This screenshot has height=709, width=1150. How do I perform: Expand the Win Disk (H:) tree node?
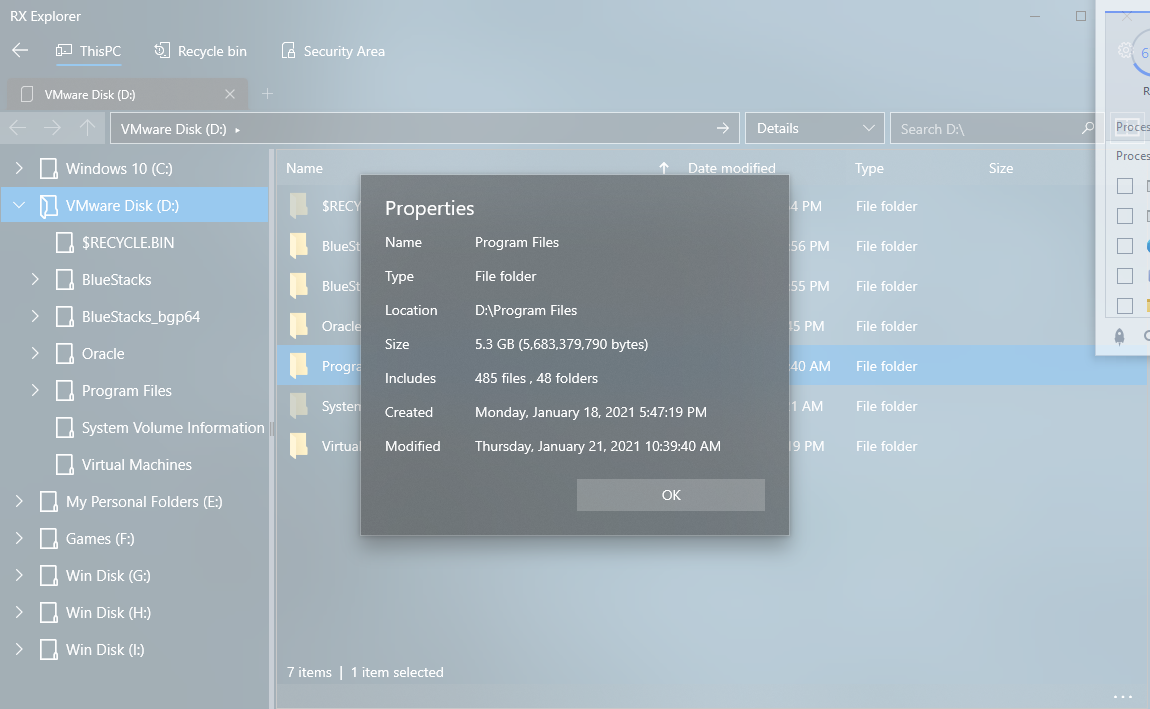coord(19,612)
